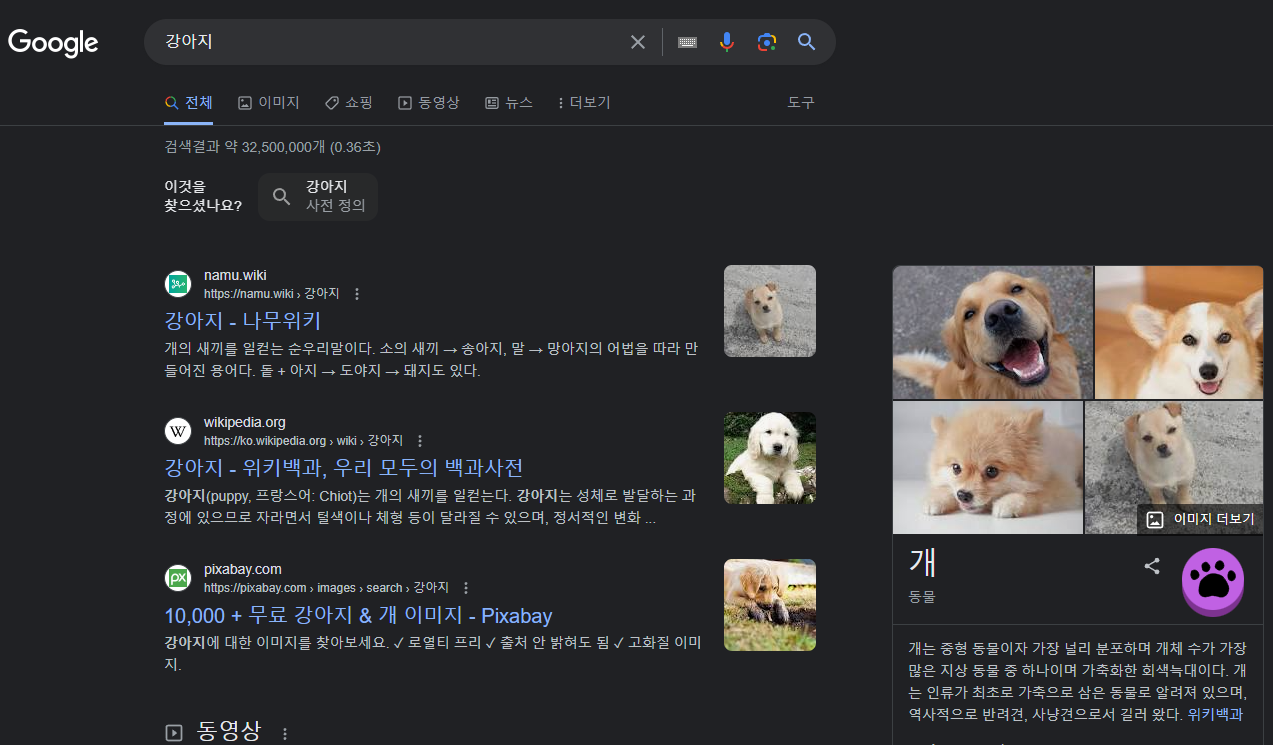Click the golden retriever panel image

pyautogui.click(x=993, y=332)
